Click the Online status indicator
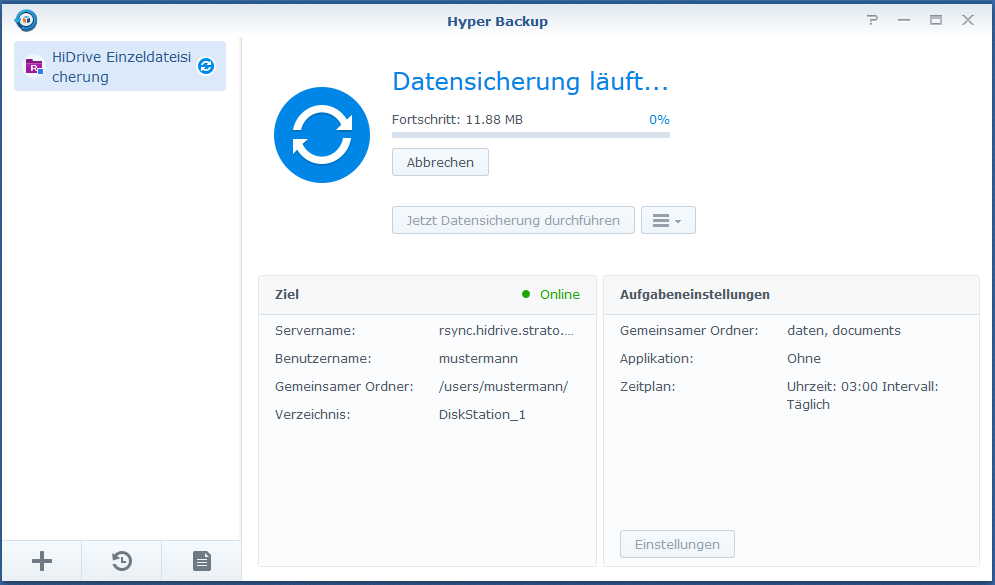The height and width of the screenshot is (585, 995). pyautogui.click(x=551, y=294)
